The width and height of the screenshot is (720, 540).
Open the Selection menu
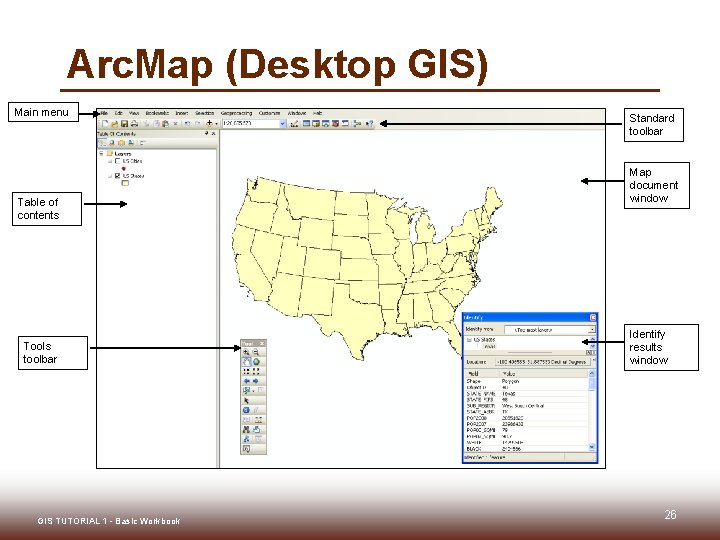point(204,113)
